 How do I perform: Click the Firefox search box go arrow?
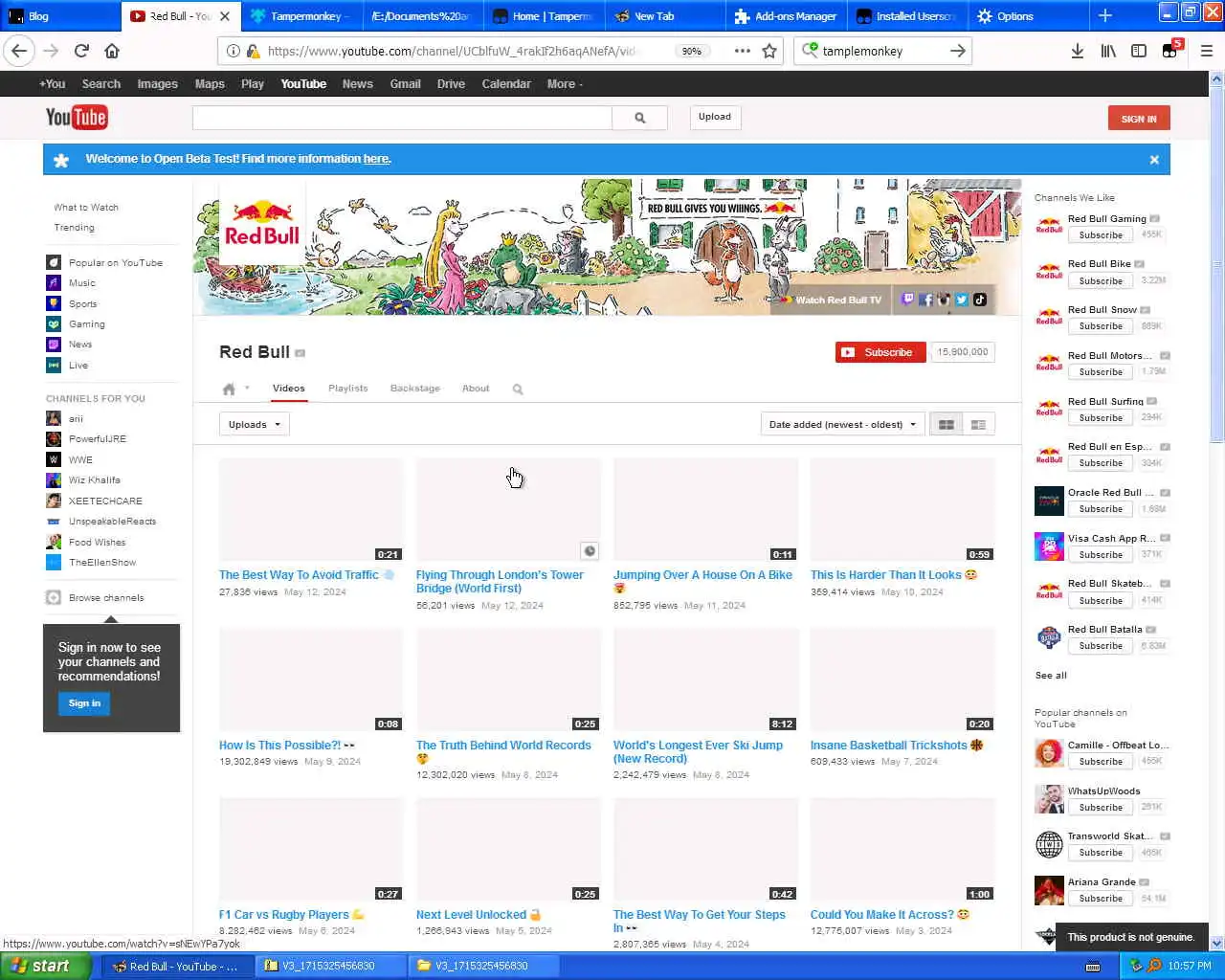tap(957, 51)
